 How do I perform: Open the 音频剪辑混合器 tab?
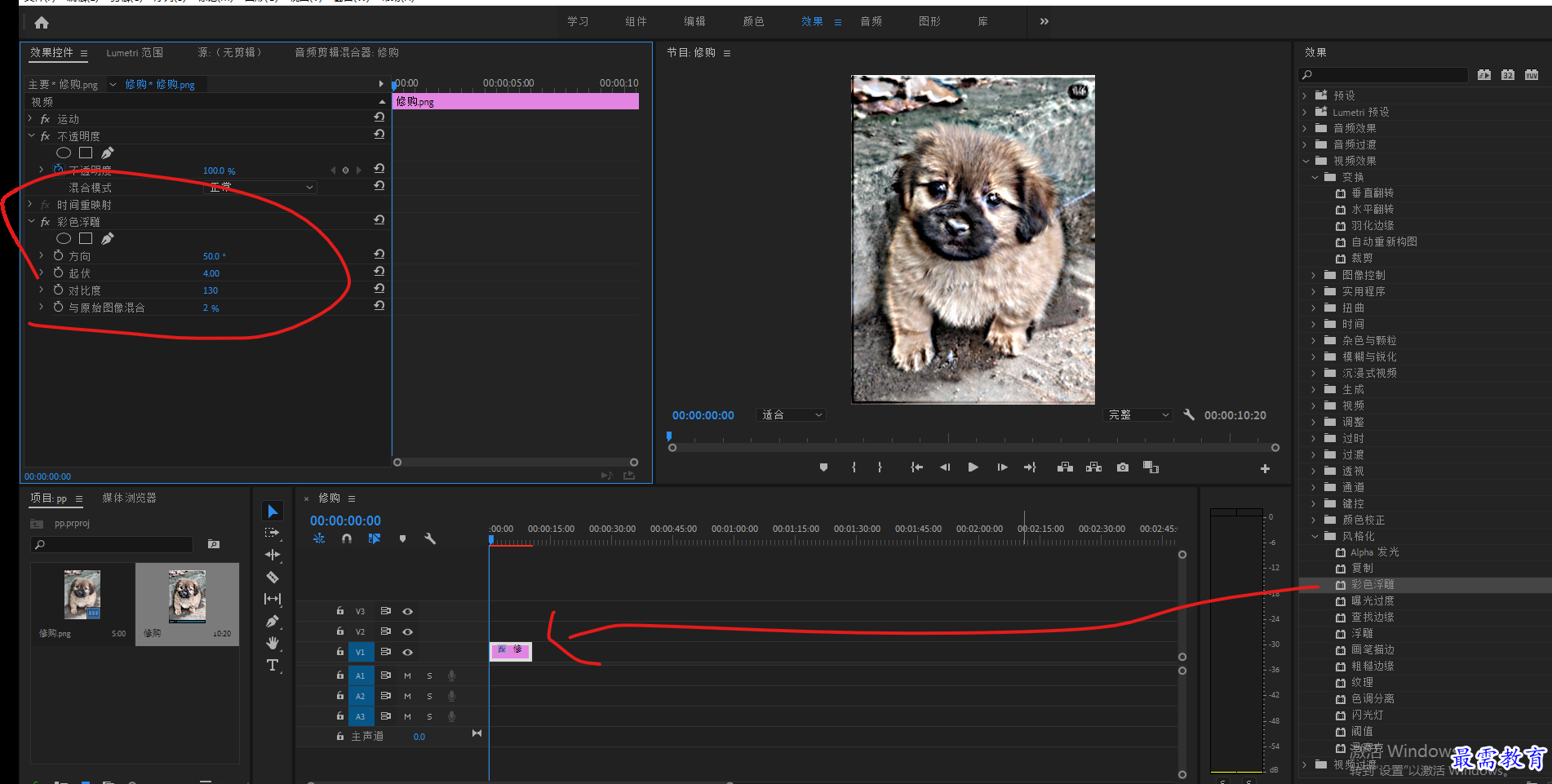point(347,52)
